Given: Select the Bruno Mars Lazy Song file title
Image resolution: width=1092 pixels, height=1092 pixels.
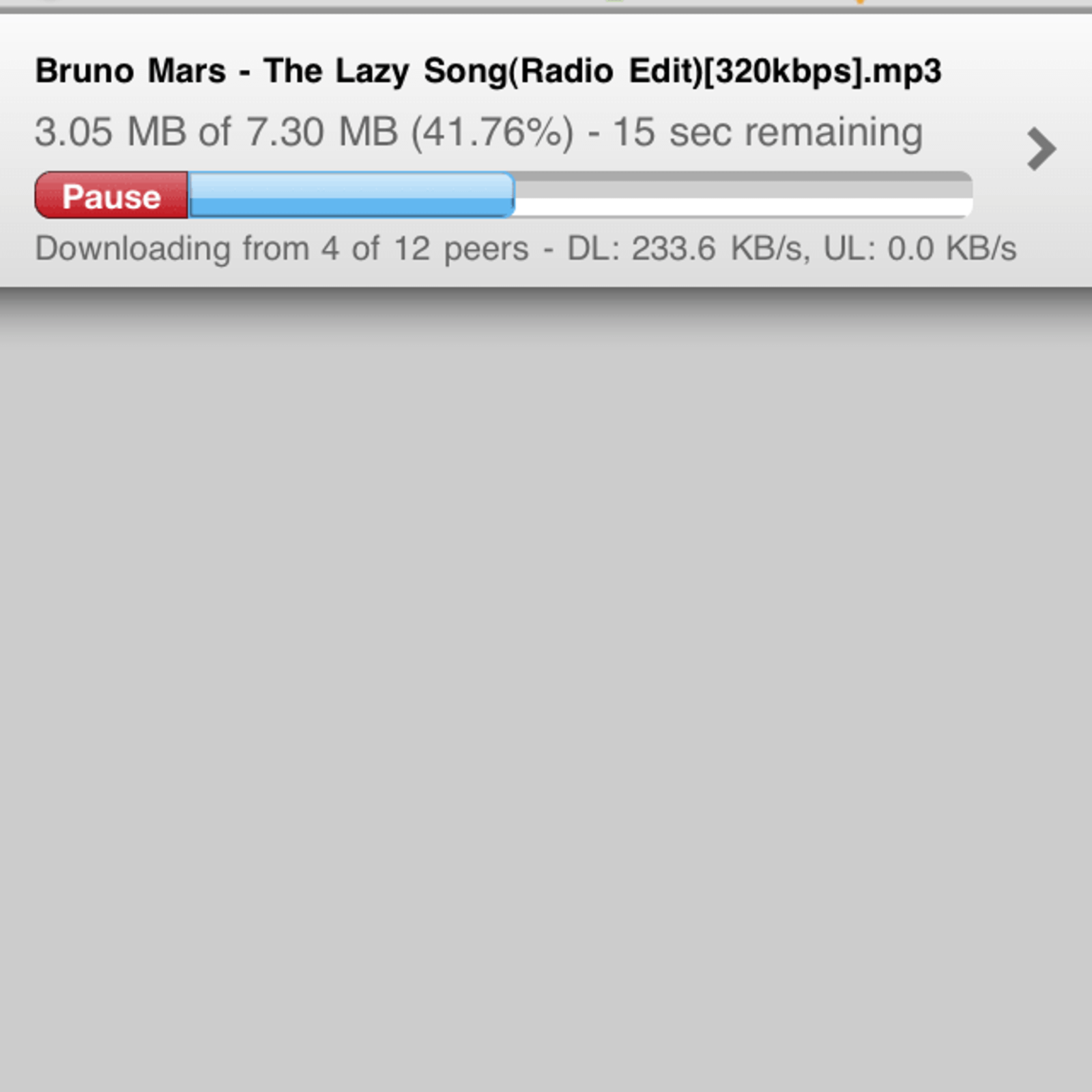Looking at the screenshot, I should click(x=488, y=72).
